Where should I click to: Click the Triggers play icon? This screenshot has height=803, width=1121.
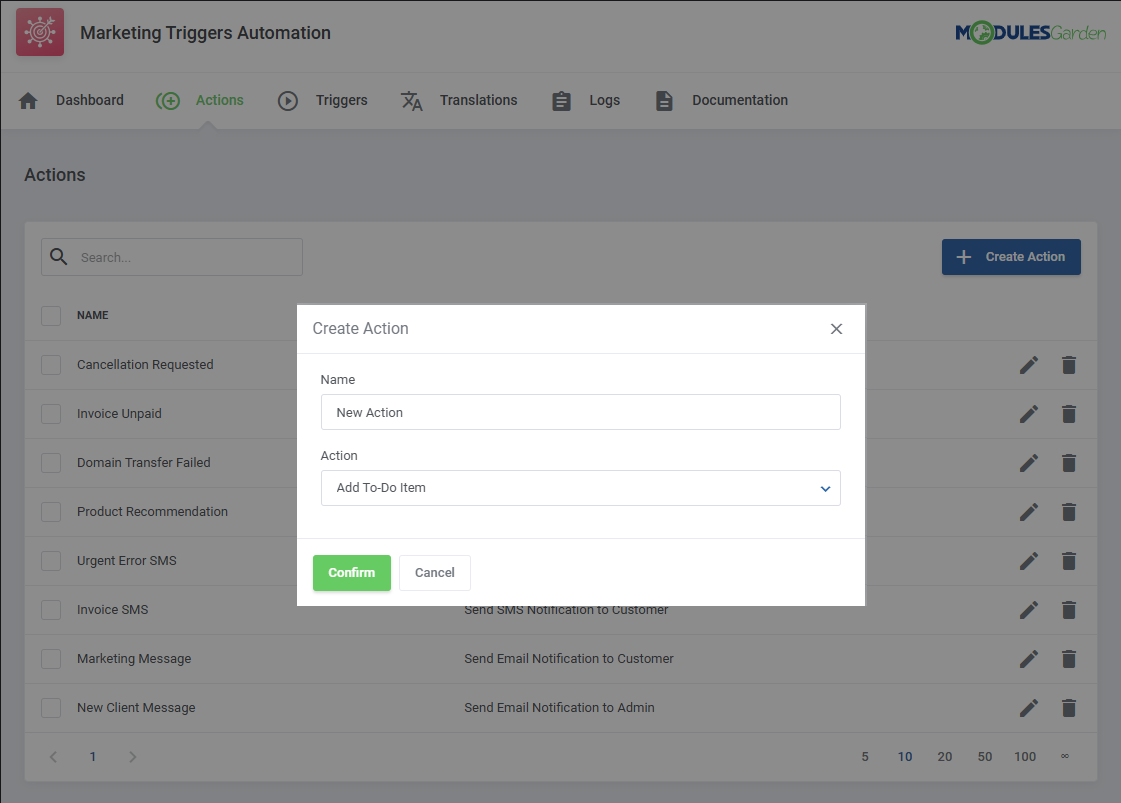(287, 101)
